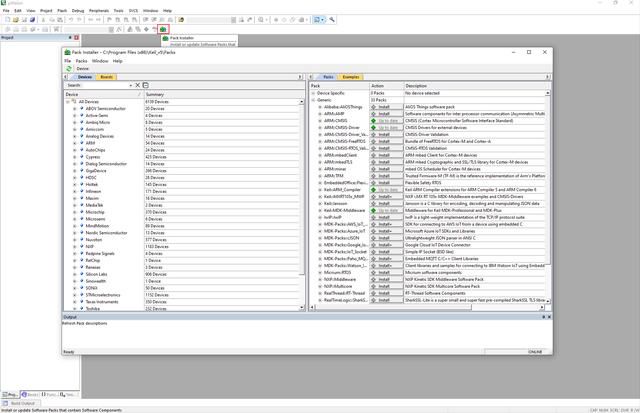640x413 pixels.
Task: Click the Manage Run-Time Environment diamond icon
Action: [146, 29]
